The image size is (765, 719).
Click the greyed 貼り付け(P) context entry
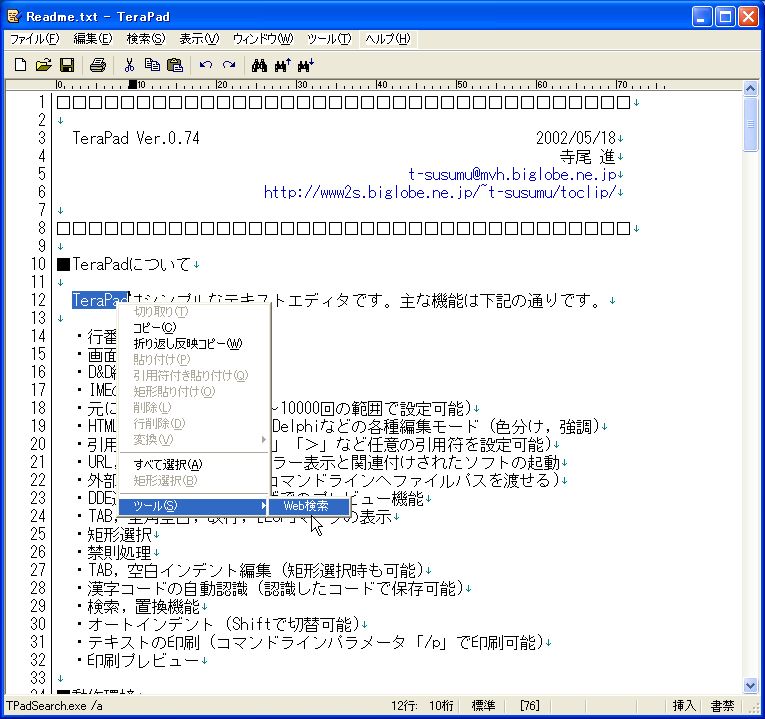194,360
